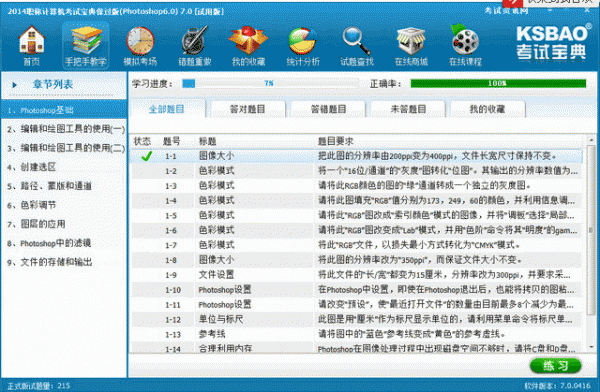The height and width of the screenshot is (392, 600).
Task: Select chapter 2 编辑和绘图工具的使用(一)
Action: tap(64, 129)
